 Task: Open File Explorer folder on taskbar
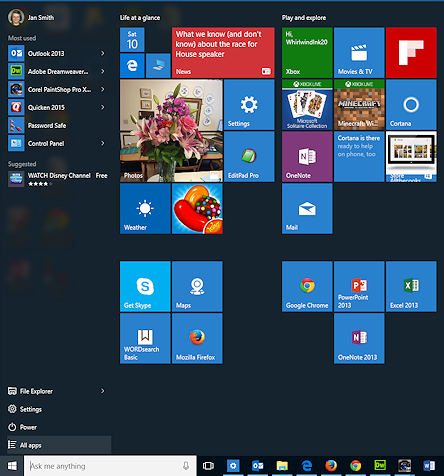(x=282, y=466)
